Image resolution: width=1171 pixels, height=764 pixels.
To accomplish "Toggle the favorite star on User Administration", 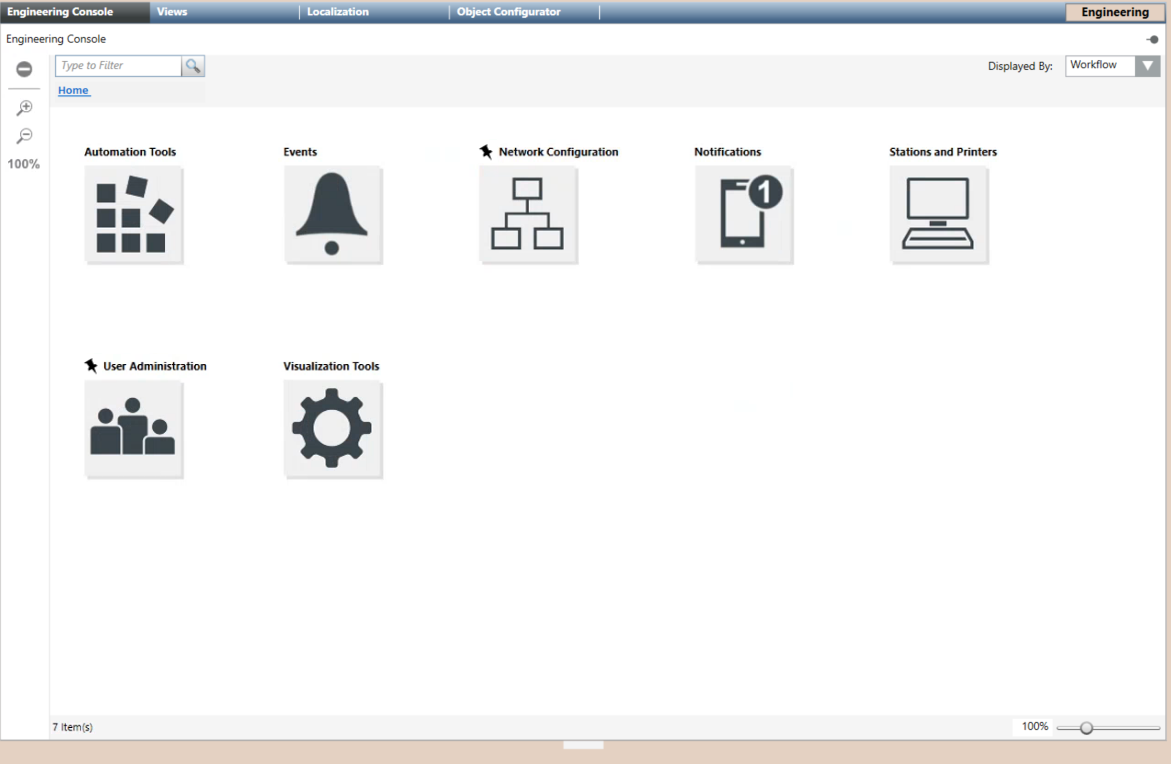I will 91,365.
